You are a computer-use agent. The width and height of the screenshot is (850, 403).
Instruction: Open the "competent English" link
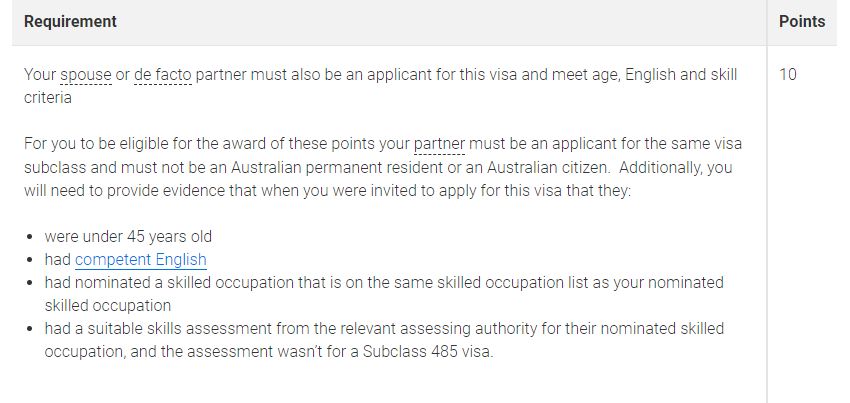tap(141, 260)
